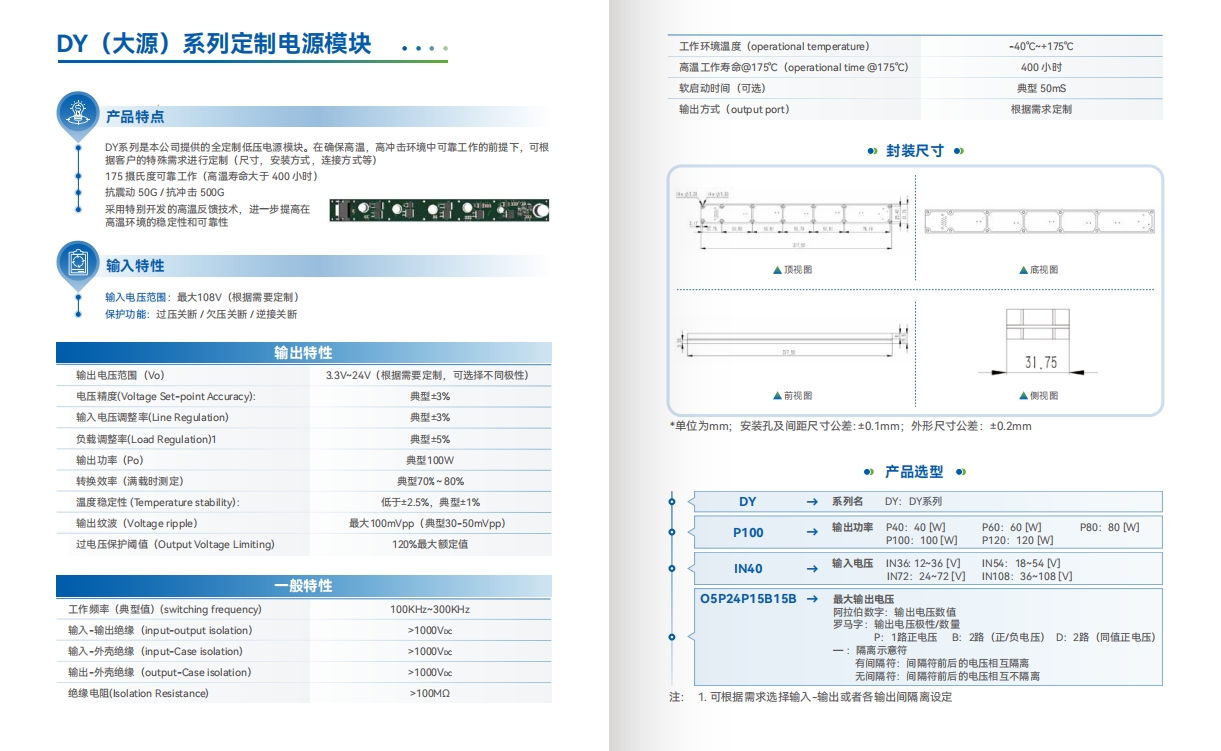The width and height of the screenshot is (1221, 751).
Task: Click the 工作环境温度 row label
Action: click(774, 47)
